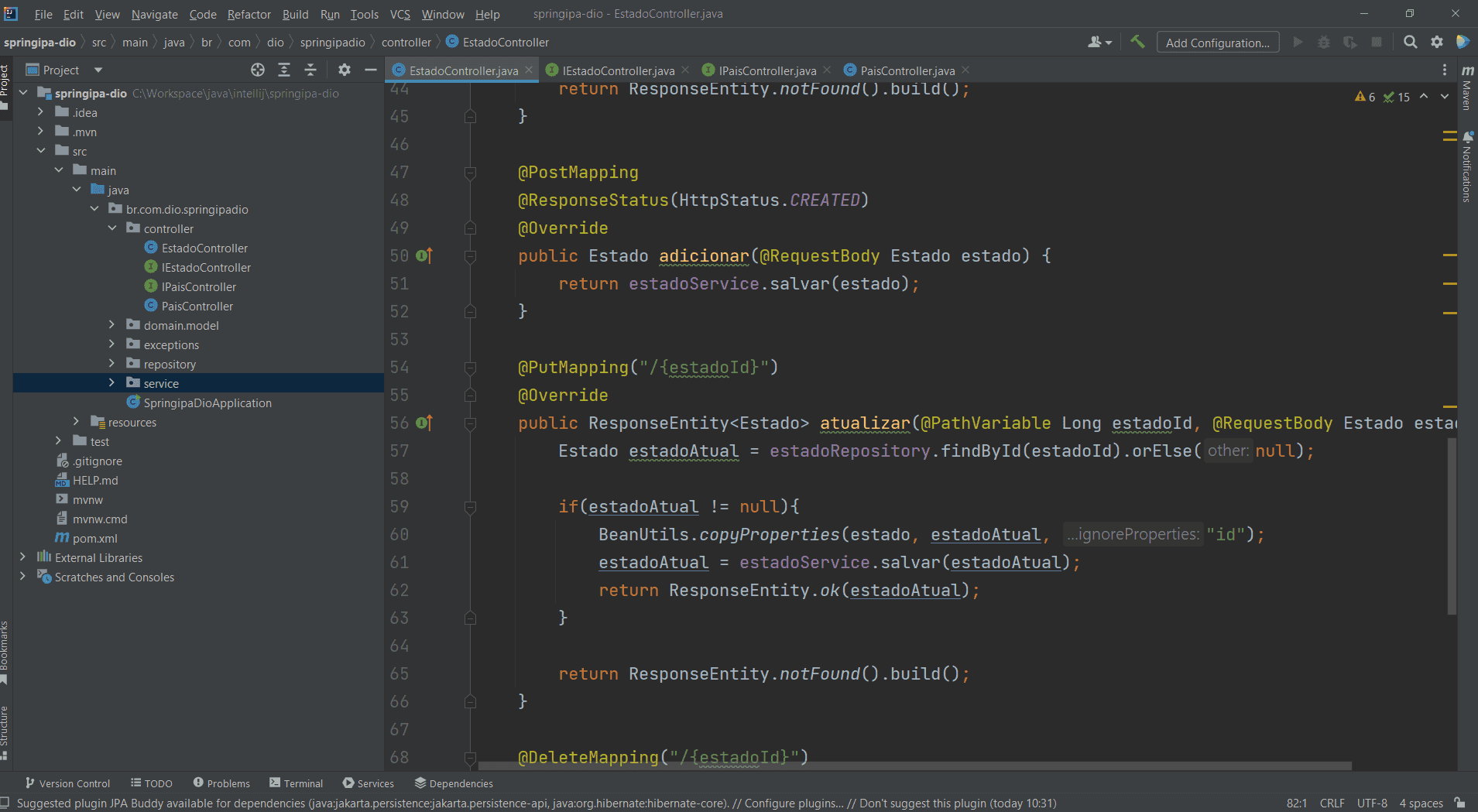The image size is (1478, 812).
Task: Change the CRLF line separator setting
Action: click(1332, 803)
